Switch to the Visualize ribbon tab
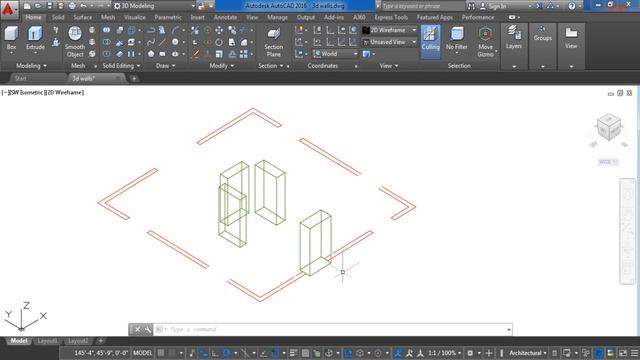Screen dimensions: 640x360 (135, 17)
